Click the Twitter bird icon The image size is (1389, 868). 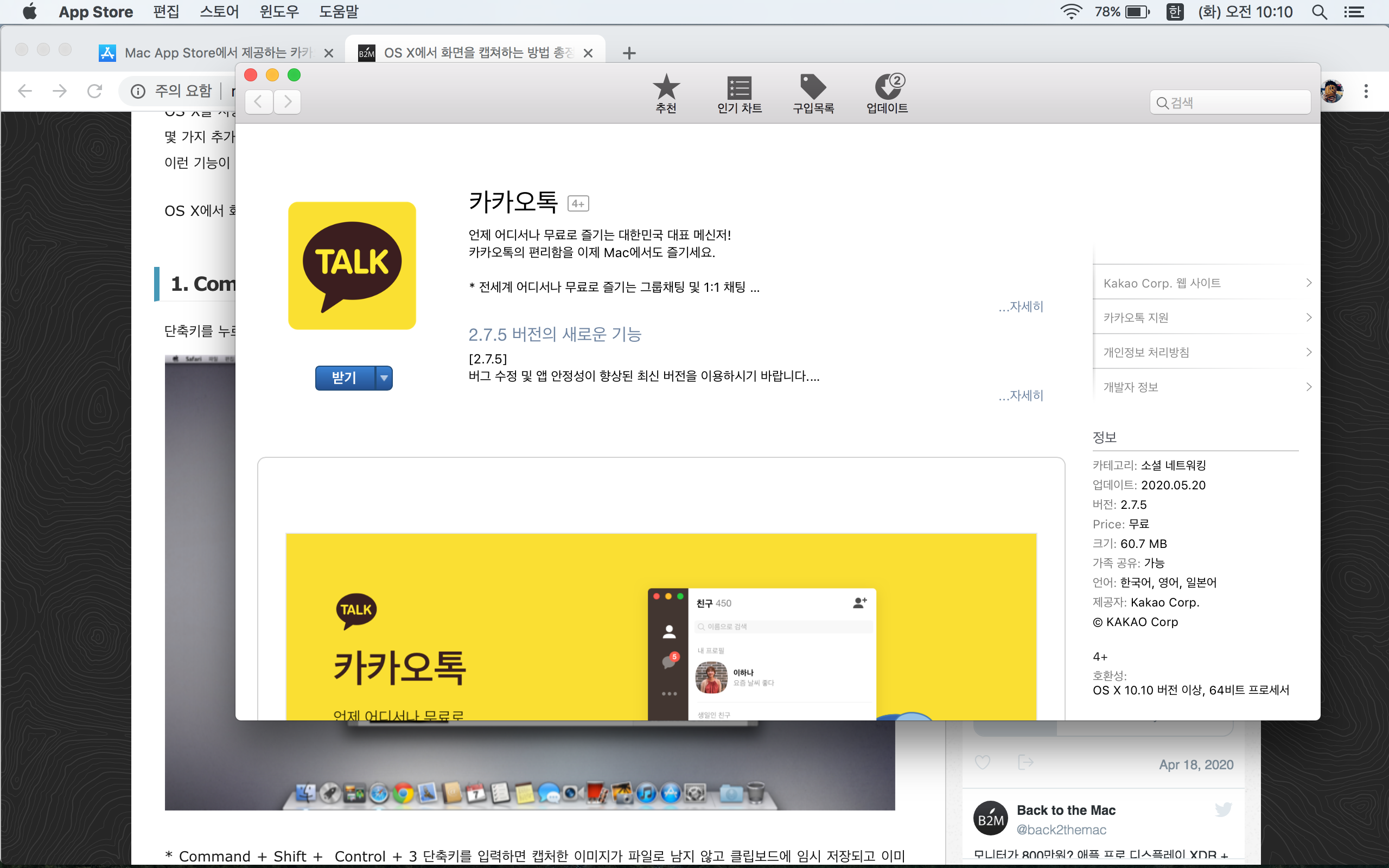[1223, 809]
